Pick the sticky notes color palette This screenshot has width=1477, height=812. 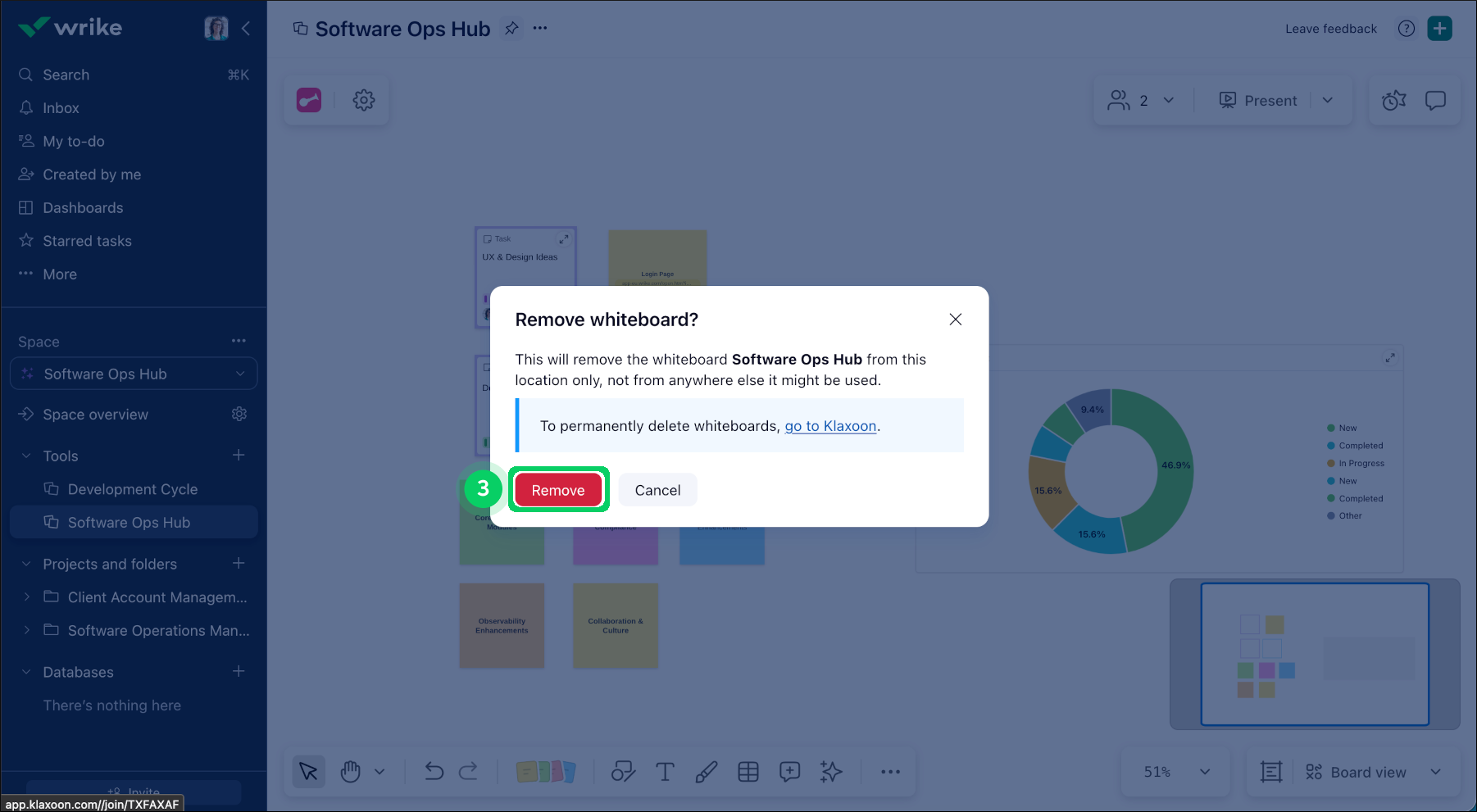click(546, 772)
